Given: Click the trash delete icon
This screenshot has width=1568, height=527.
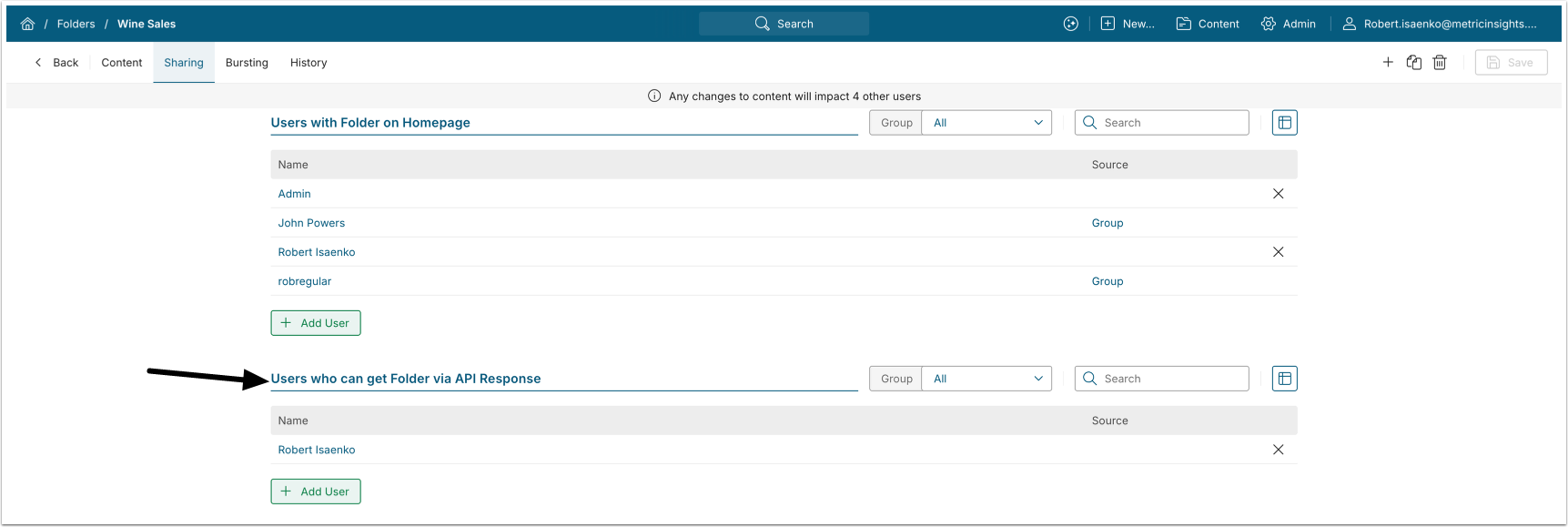Looking at the screenshot, I should click(x=1440, y=62).
